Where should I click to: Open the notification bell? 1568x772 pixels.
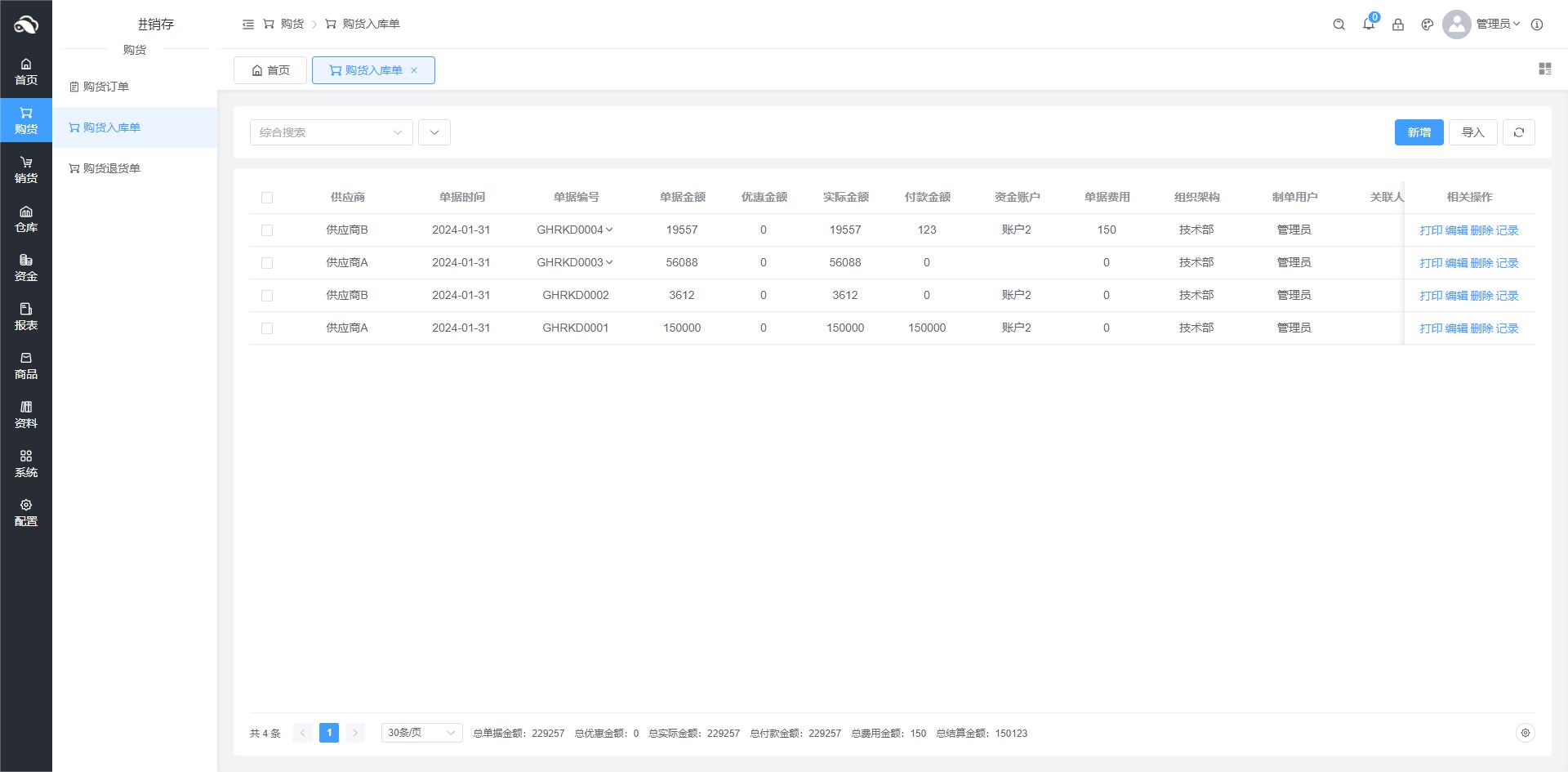pos(1369,25)
